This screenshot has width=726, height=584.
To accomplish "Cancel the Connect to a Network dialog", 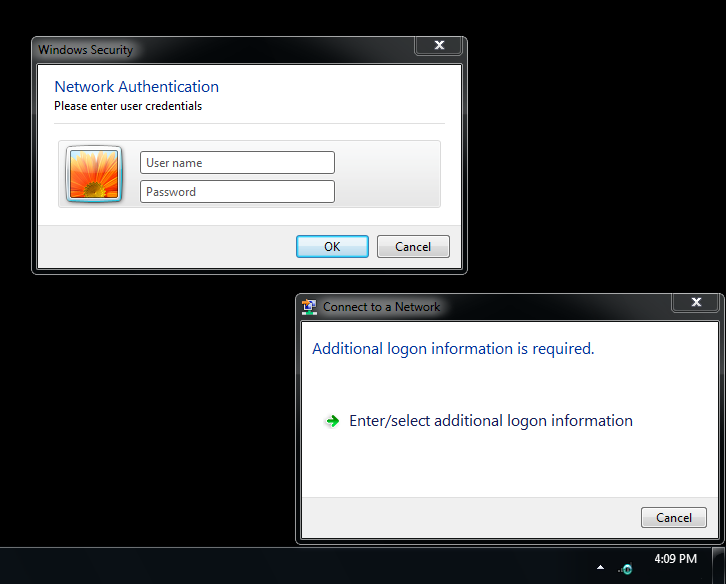I will tap(673, 518).
